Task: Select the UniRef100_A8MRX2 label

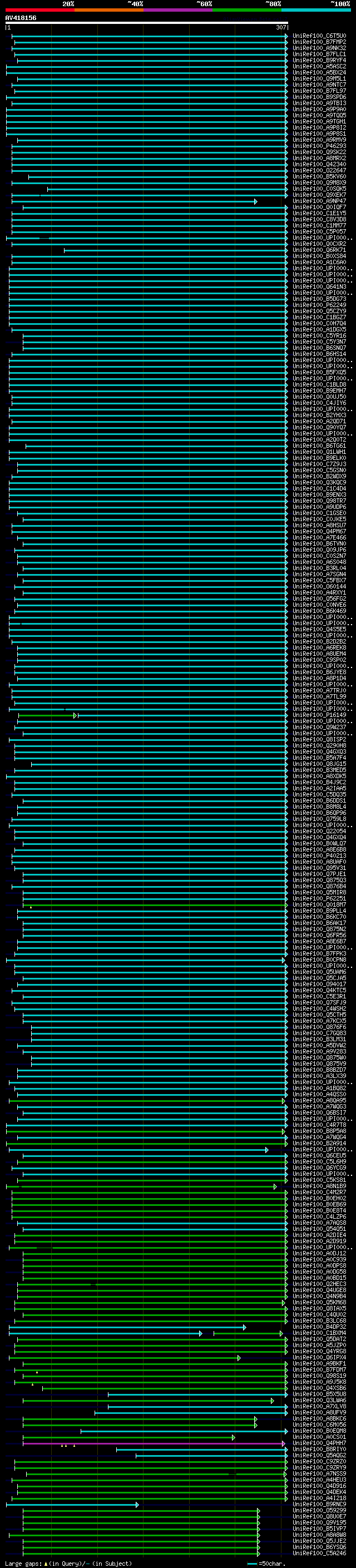Action: point(319,159)
